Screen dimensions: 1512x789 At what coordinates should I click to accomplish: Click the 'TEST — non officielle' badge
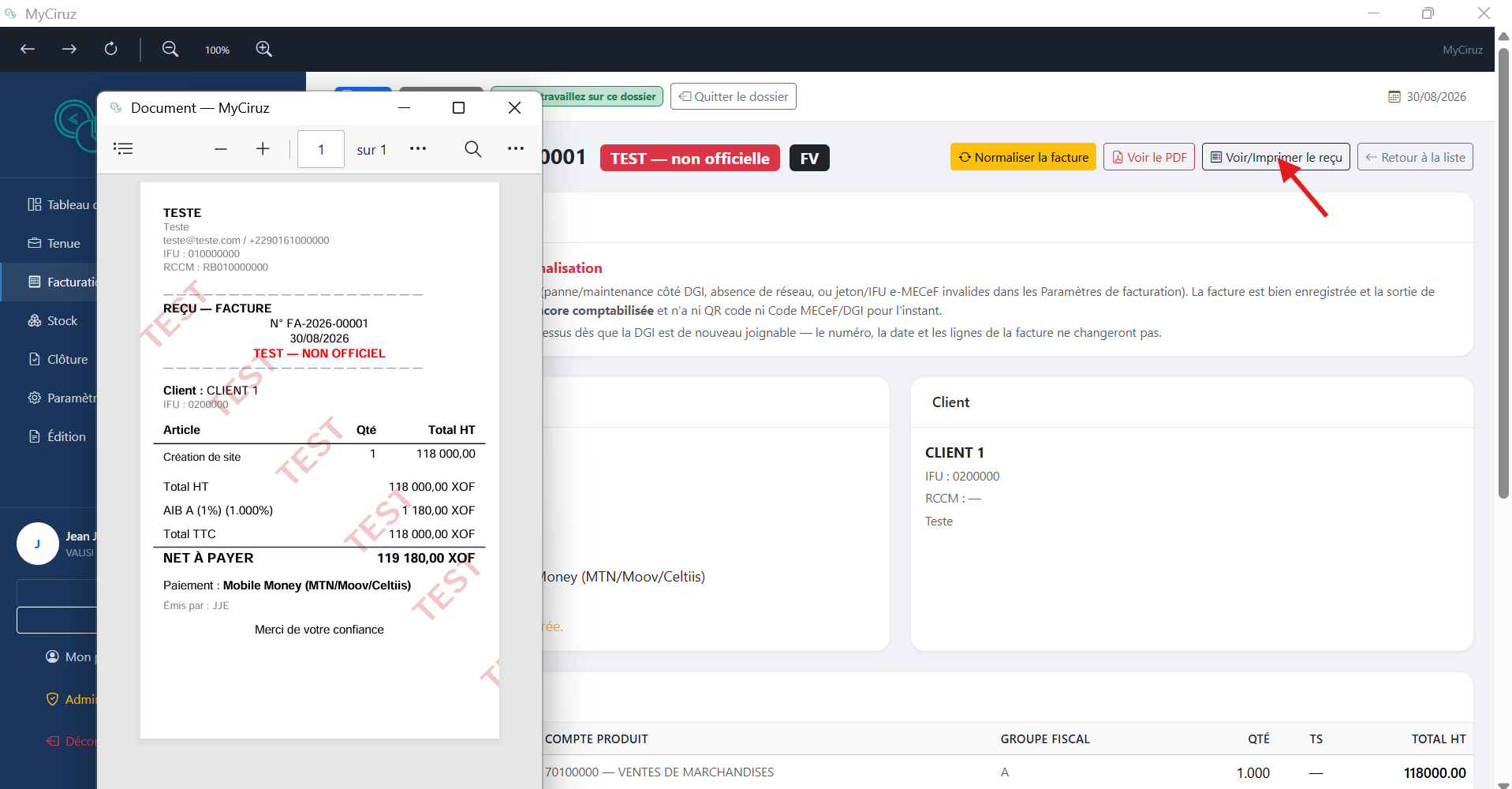690,158
